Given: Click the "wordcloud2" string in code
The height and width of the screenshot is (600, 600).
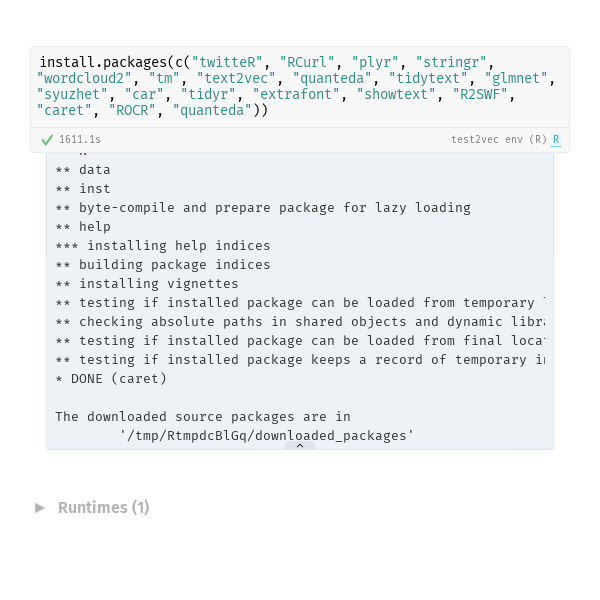Looking at the screenshot, I should pos(84,78).
